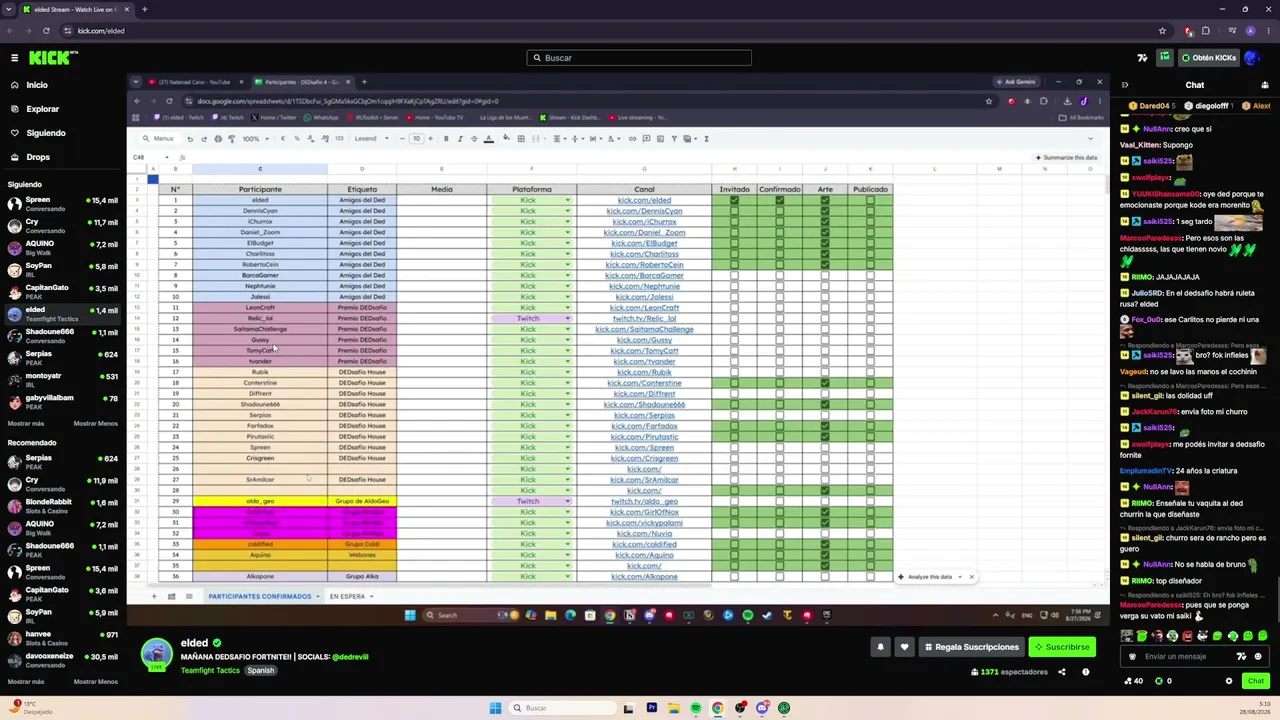This screenshot has width=1280, height=720.
Task: Click the Sheets font size box
Action: pos(417,139)
